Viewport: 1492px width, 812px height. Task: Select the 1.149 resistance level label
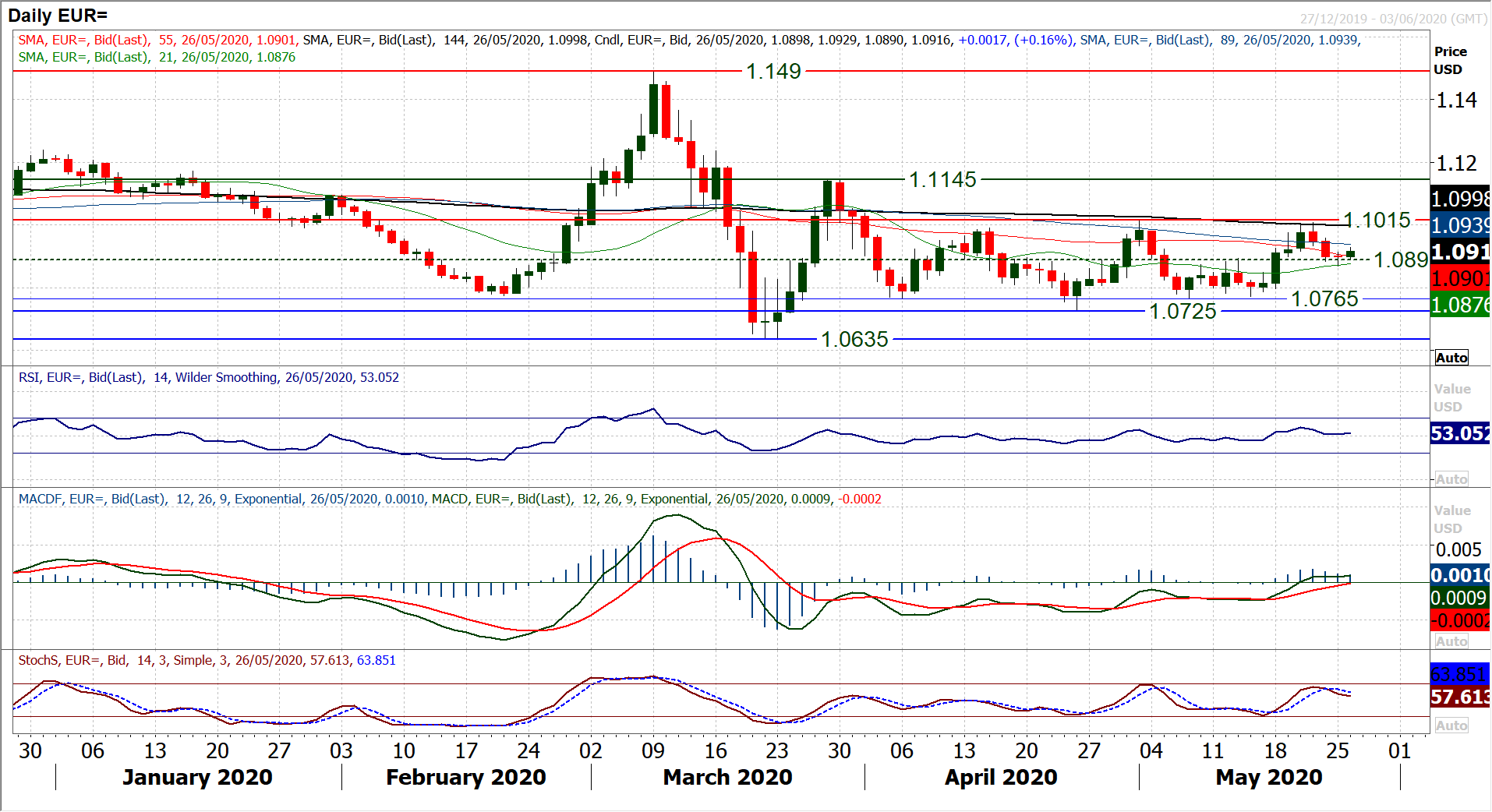[773, 72]
